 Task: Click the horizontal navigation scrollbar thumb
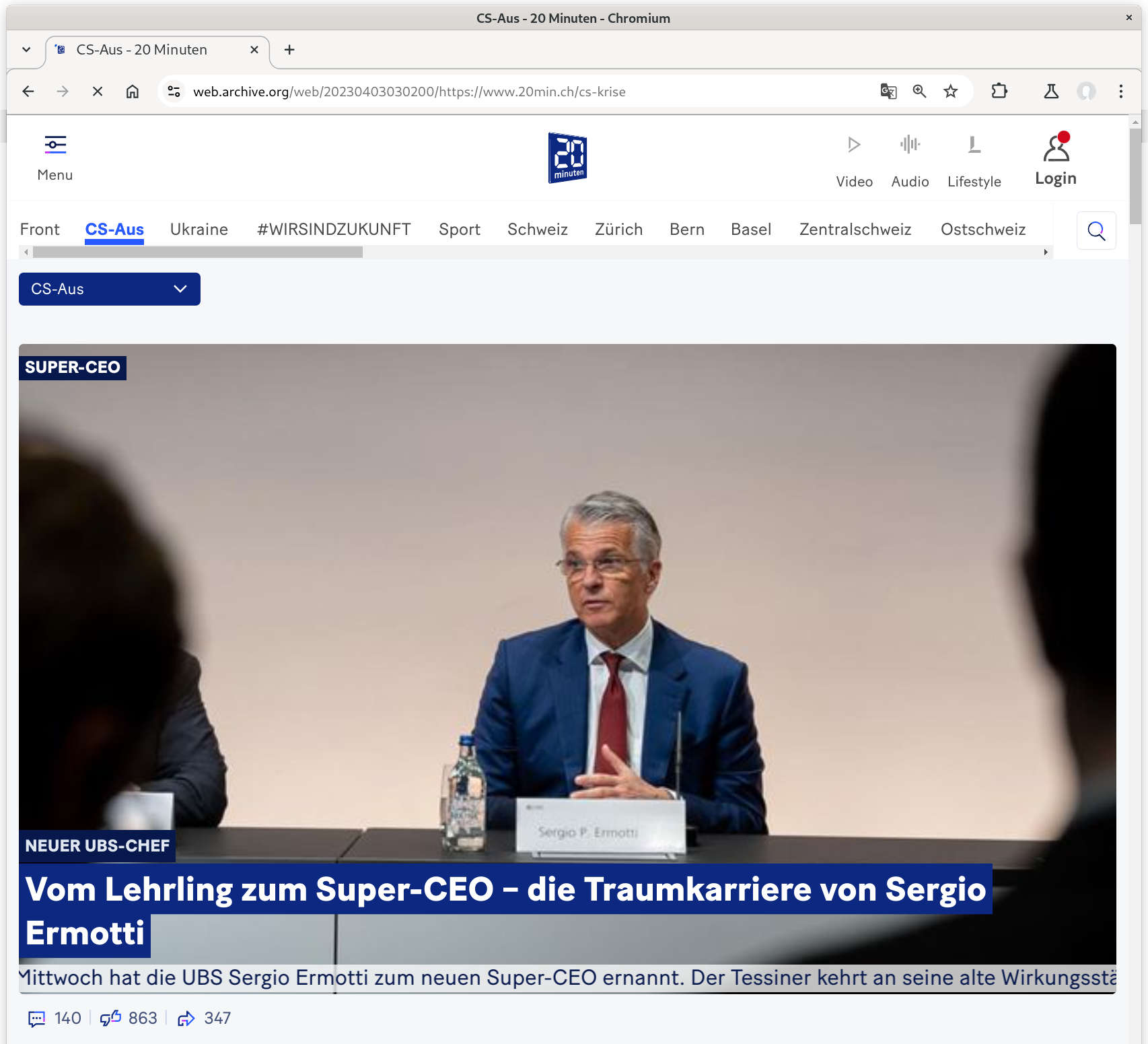198,252
